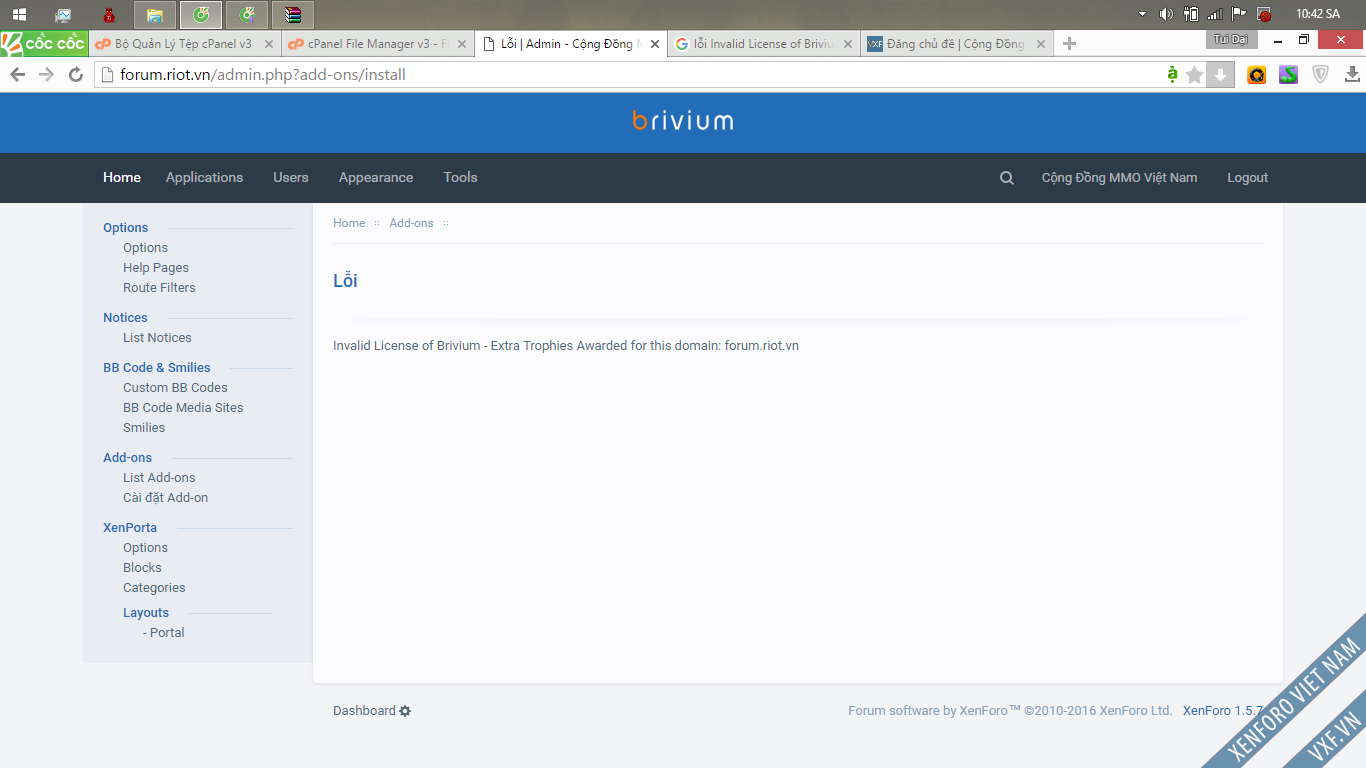Click the Logout link

pos(1247,178)
